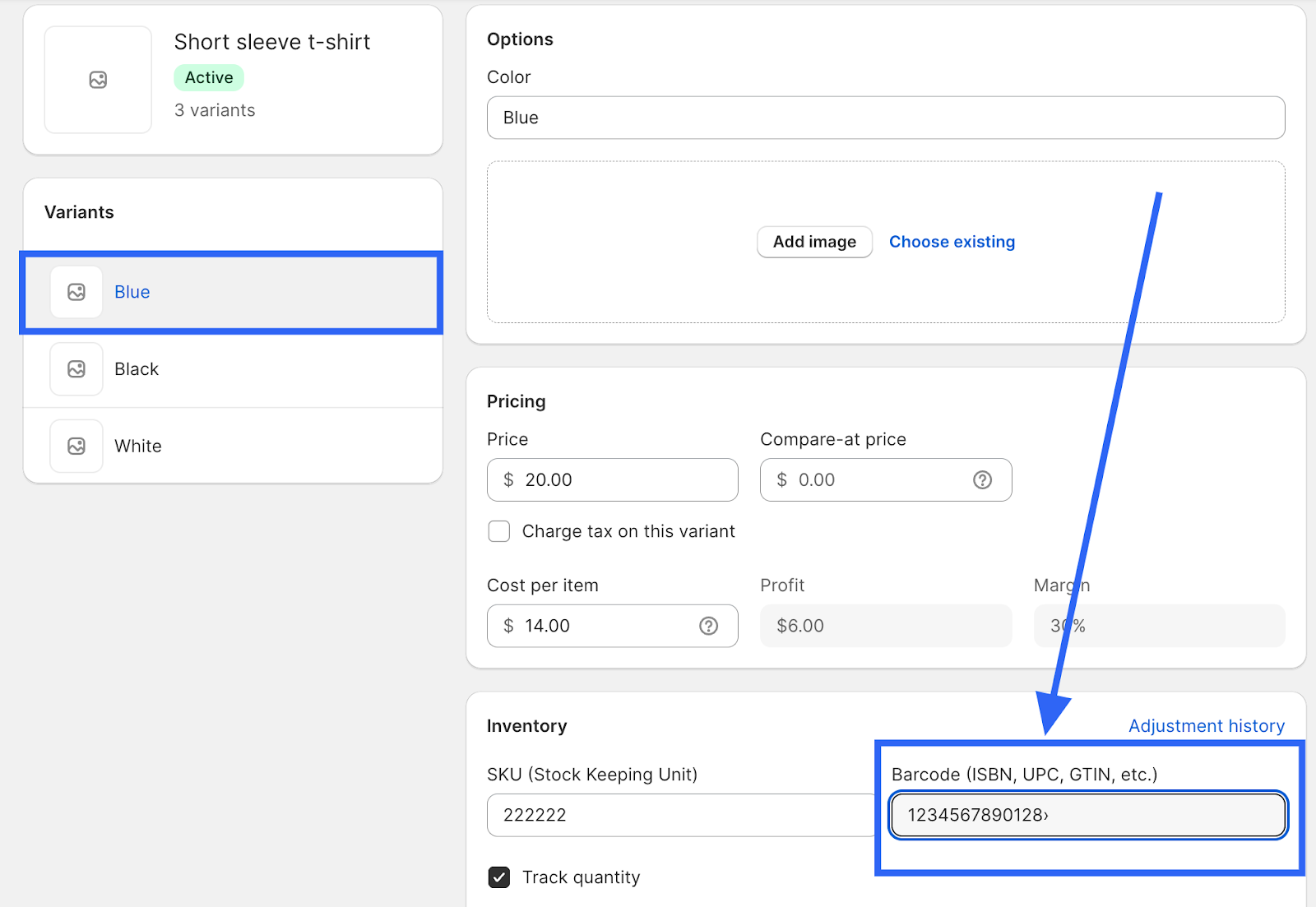The width and height of the screenshot is (1316, 907).
Task: Click the Pricing heading
Action: coord(517,401)
